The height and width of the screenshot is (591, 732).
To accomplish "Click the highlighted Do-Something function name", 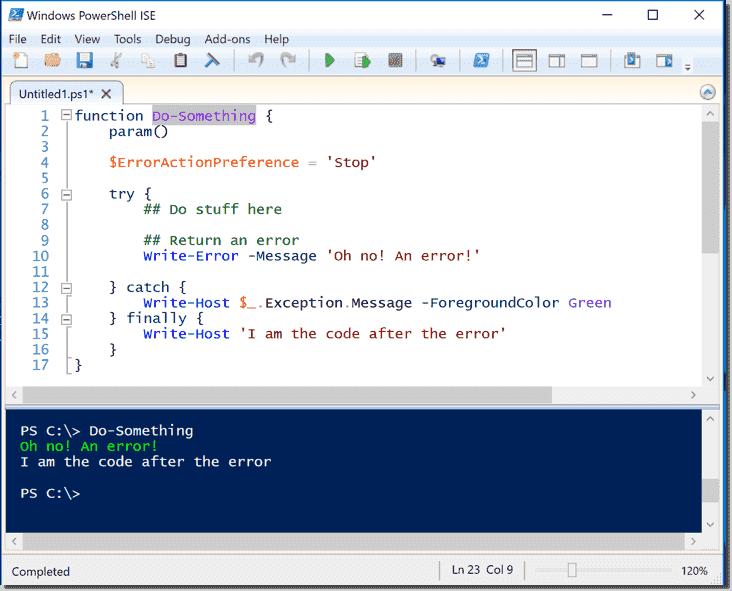I will point(204,116).
